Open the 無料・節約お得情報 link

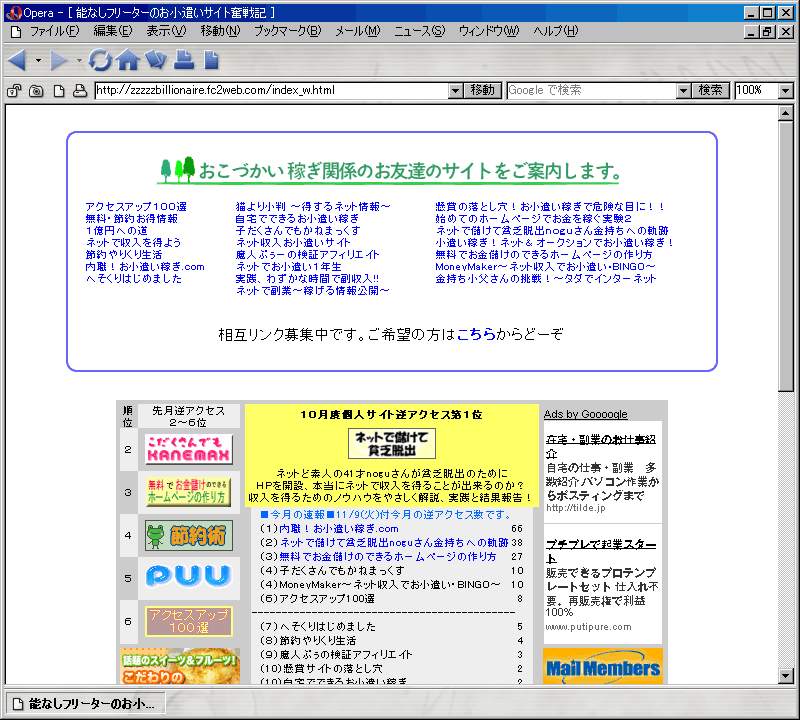[x=132, y=218]
